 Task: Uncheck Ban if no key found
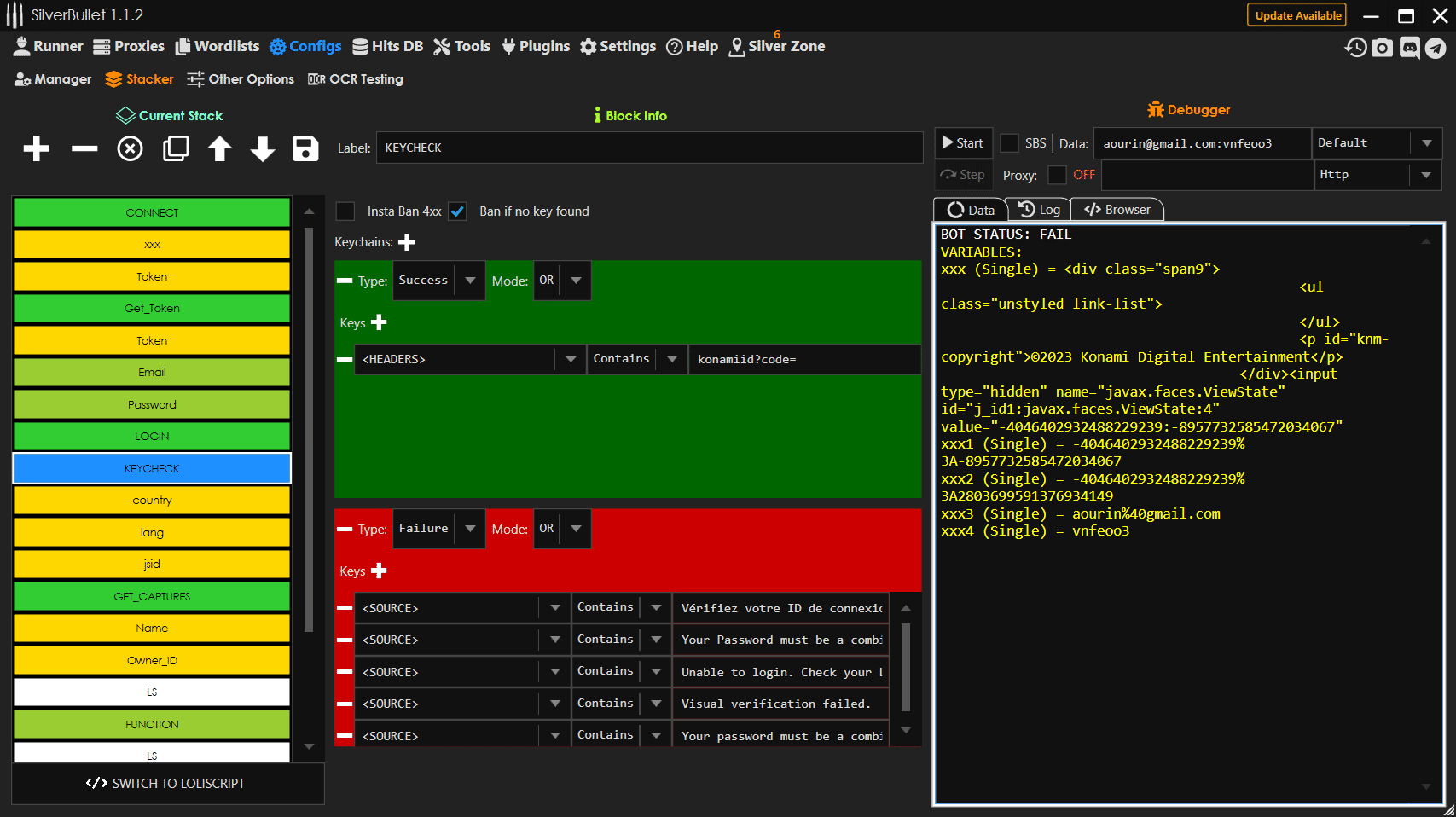pyautogui.click(x=458, y=211)
